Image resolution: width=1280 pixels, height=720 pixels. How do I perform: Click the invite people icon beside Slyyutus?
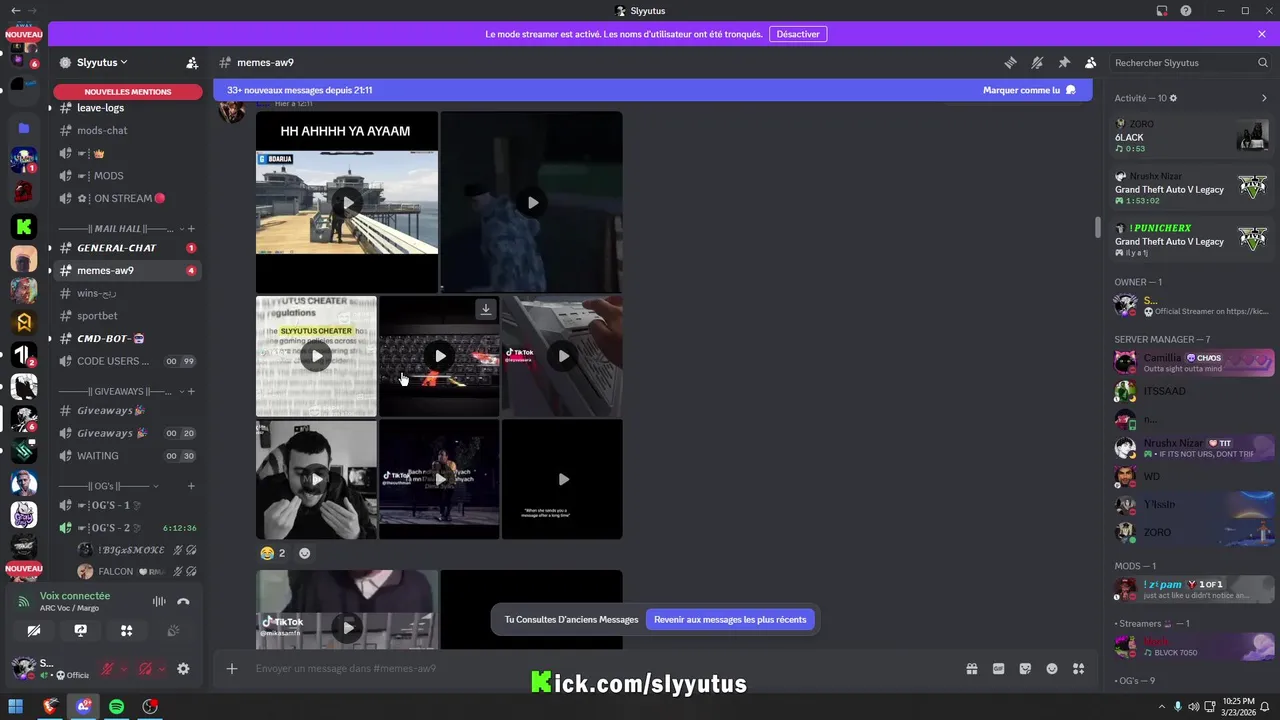192,62
